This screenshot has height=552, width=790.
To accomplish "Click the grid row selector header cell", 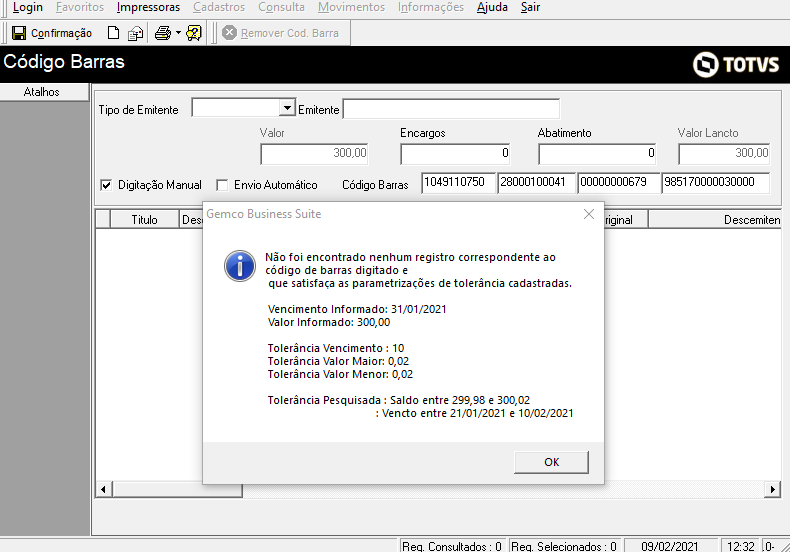I will (x=103, y=220).
